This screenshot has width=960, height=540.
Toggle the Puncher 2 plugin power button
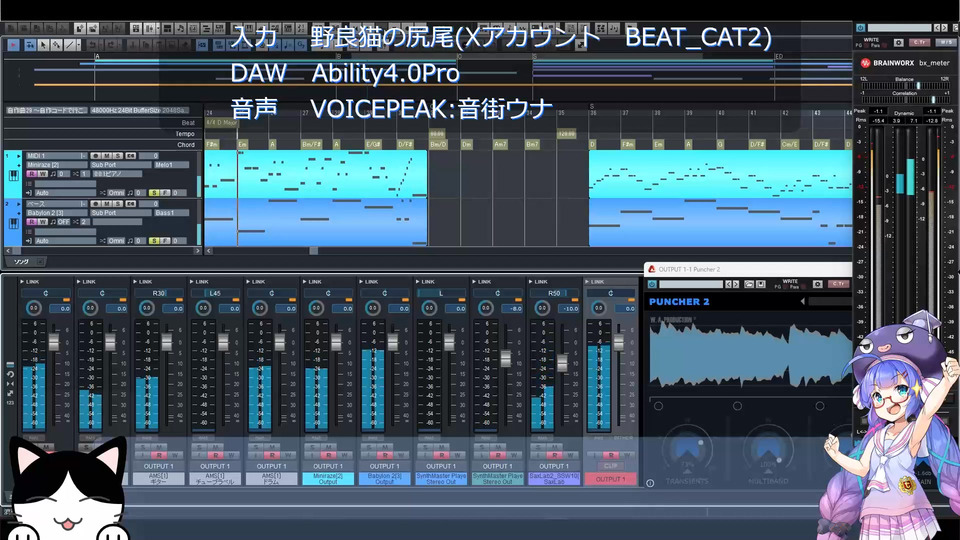(x=652, y=284)
